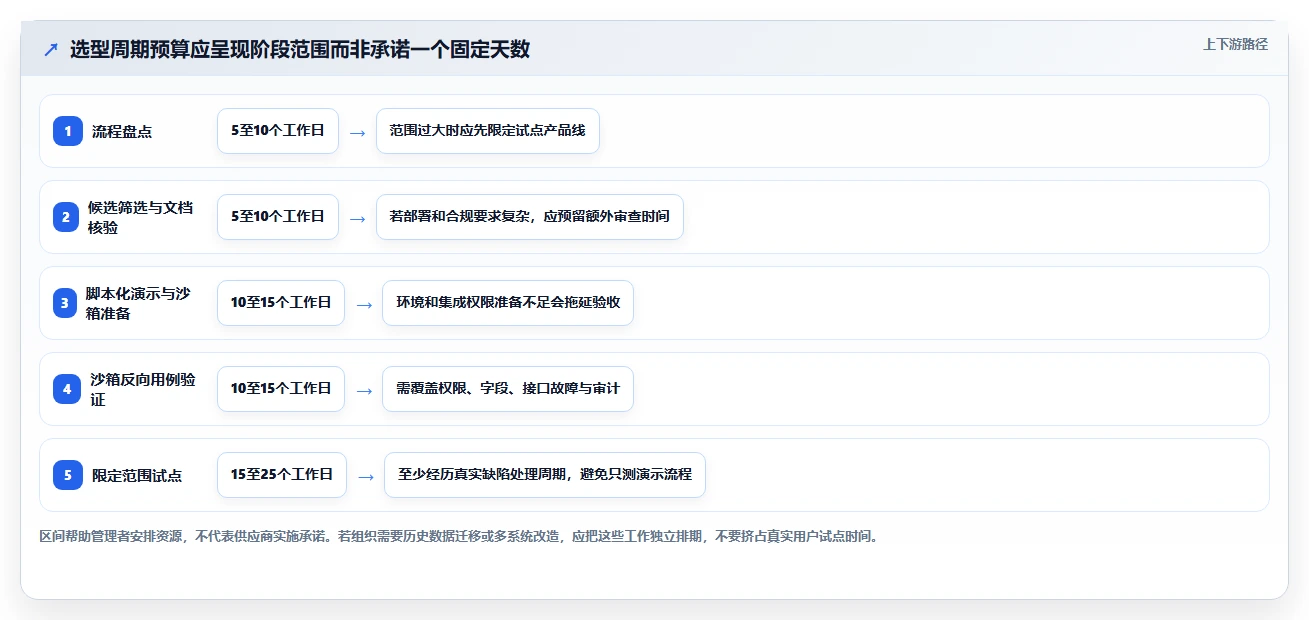Click the 5至10个工作日 chip in 候选筛选 row

coord(278,217)
